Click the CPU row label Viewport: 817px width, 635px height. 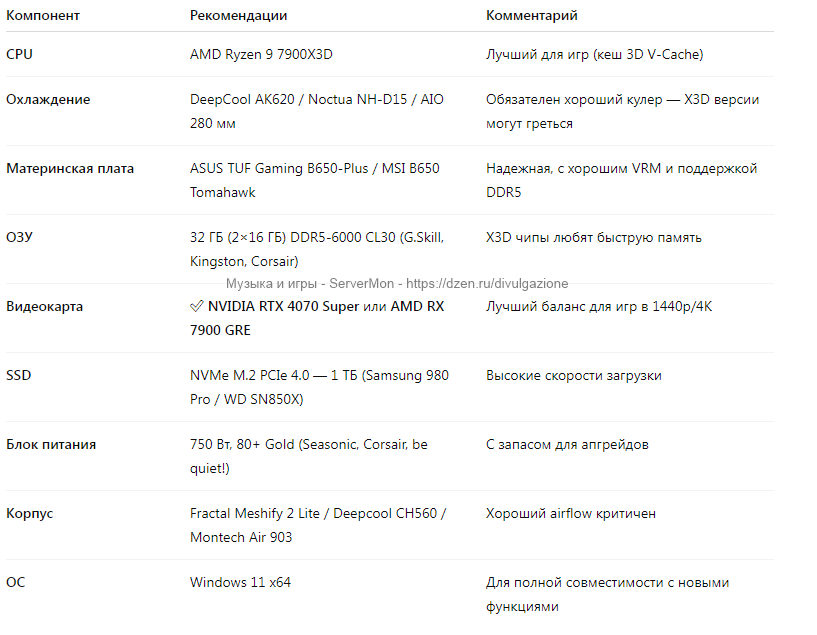pyautogui.click(x=20, y=55)
